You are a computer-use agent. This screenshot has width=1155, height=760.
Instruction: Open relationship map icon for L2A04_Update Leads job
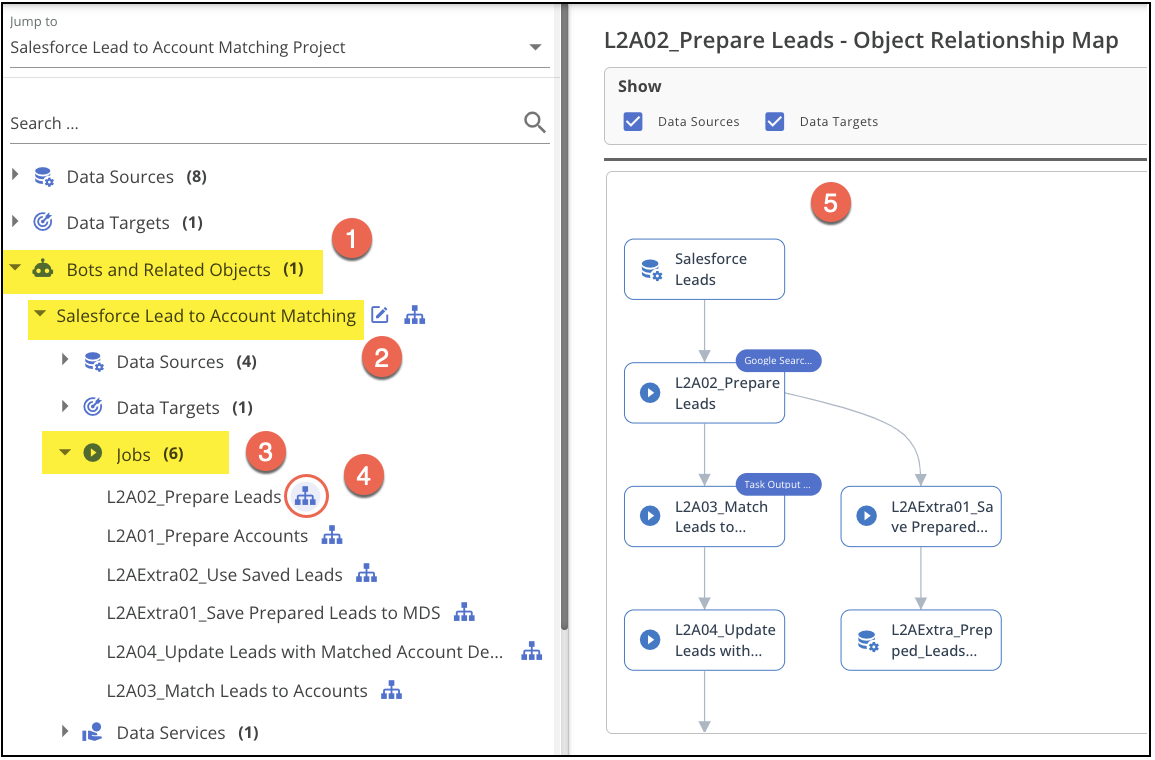coord(532,651)
